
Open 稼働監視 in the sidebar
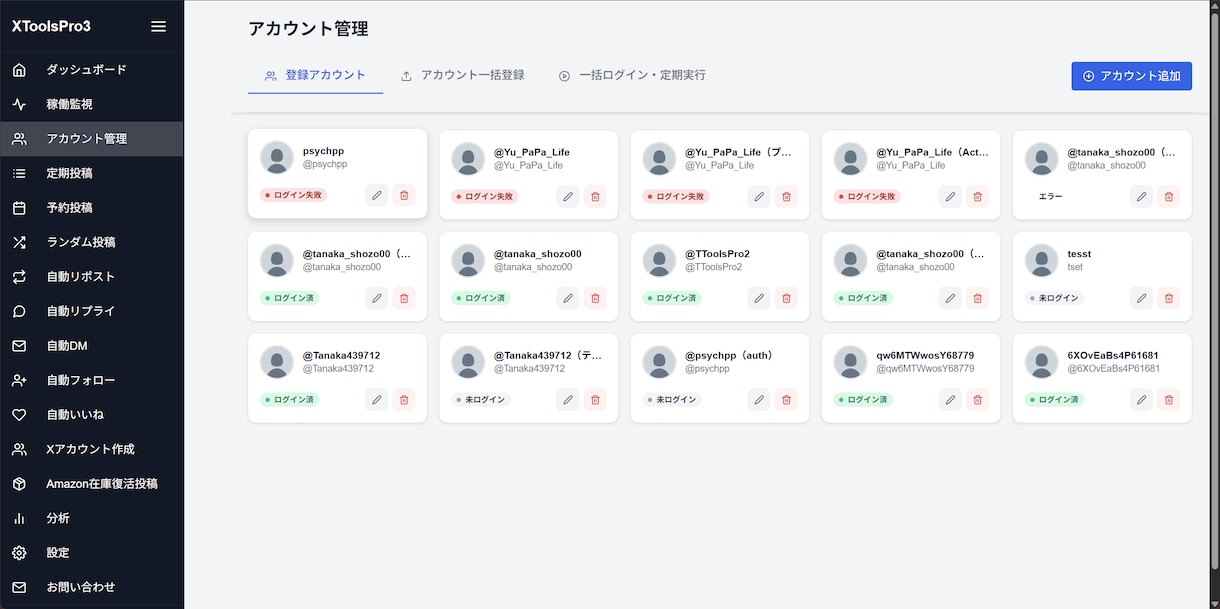click(x=91, y=104)
